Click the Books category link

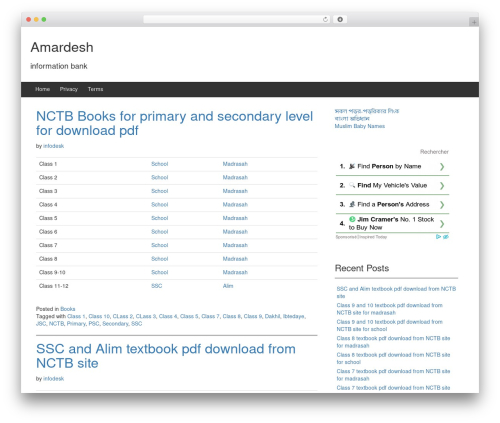point(68,309)
